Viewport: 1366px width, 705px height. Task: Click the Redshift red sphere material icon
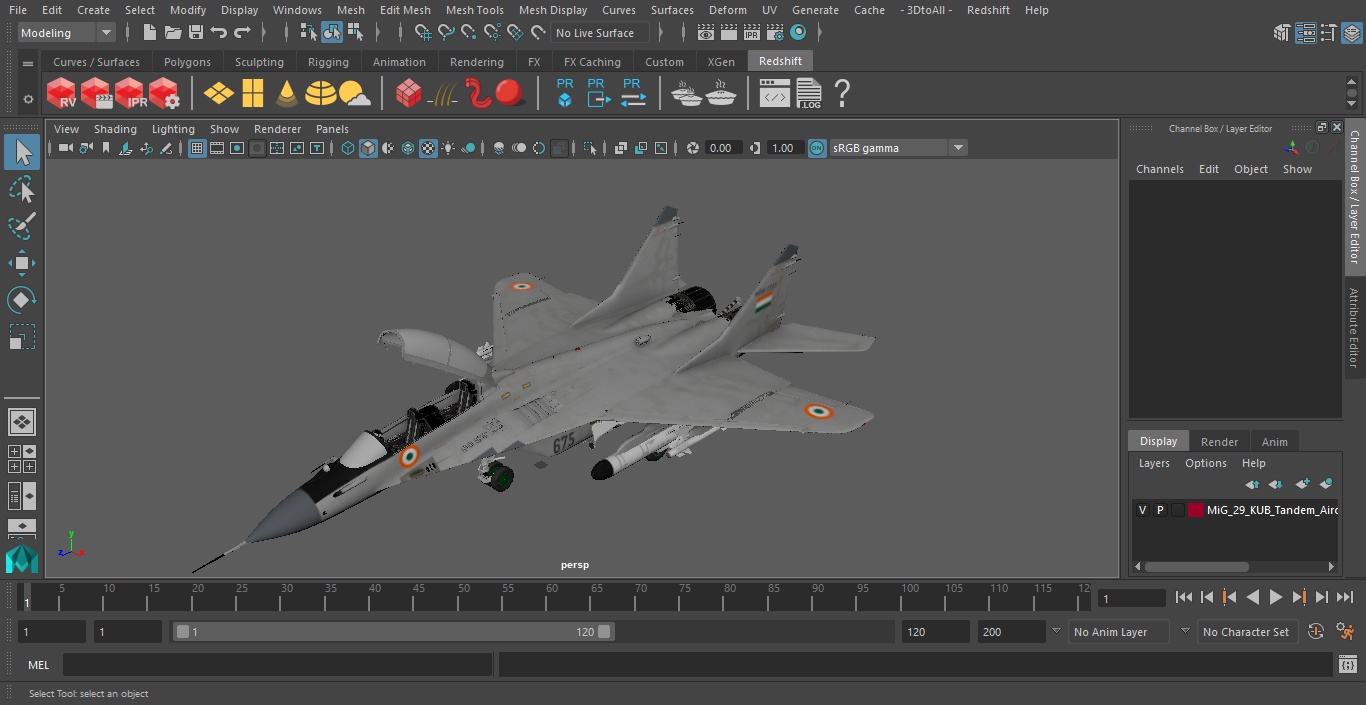click(x=510, y=93)
